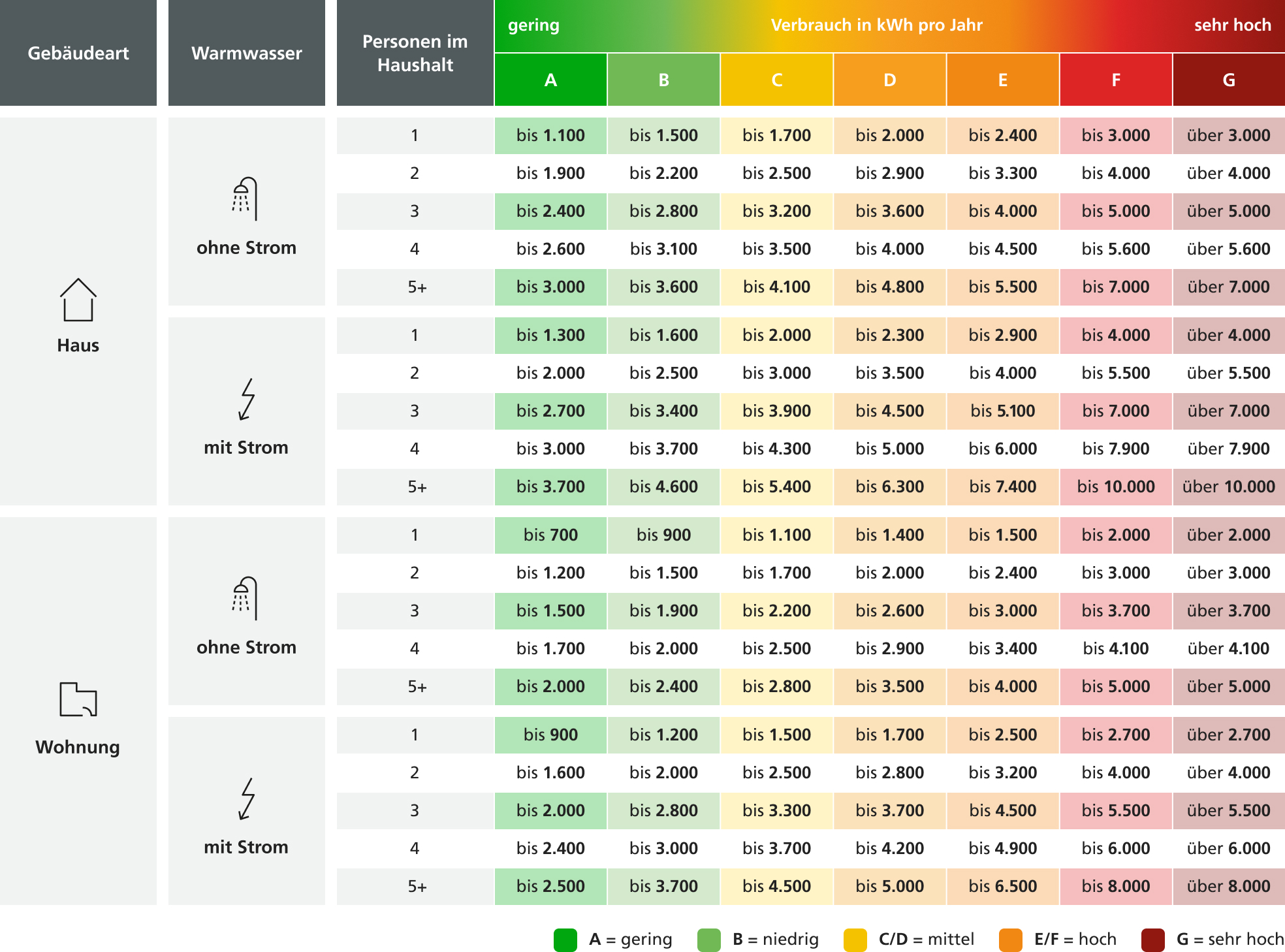The width and height of the screenshot is (1285, 952).
Task: Select the dark red legend swatch for G = sehr hoch
Action: tap(1153, 940)
